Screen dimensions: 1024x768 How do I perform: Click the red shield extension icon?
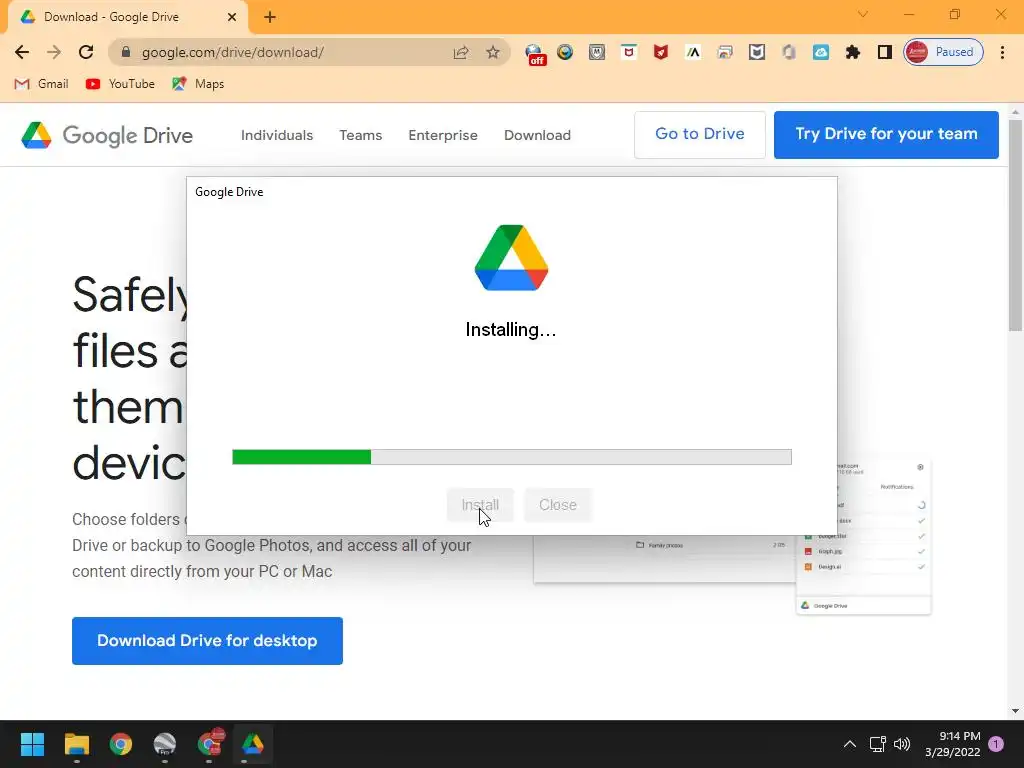(x=661, y=52)
